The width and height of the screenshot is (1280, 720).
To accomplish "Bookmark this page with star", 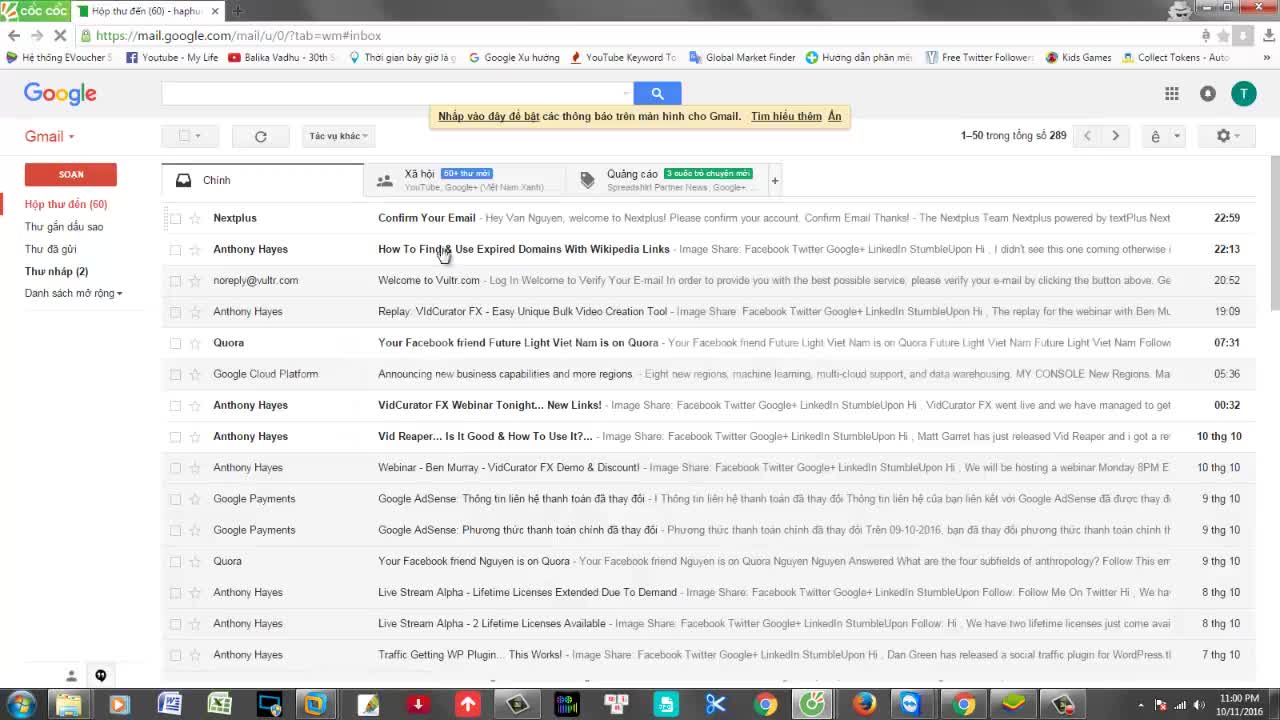I will 1223,35.
